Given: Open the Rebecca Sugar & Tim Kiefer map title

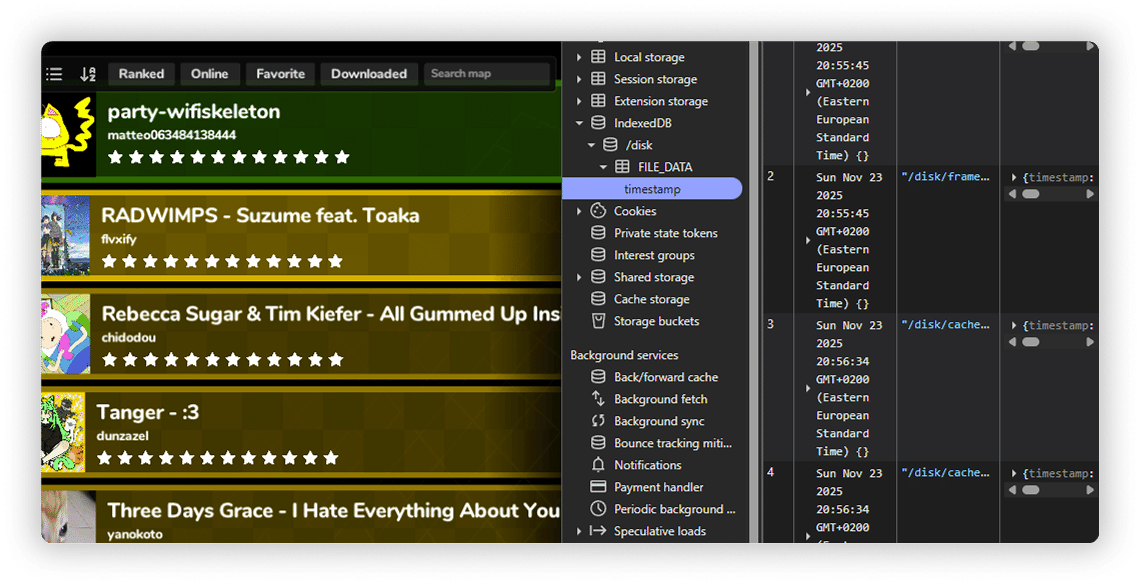Looking at the screenshot, I should (331, 314).
